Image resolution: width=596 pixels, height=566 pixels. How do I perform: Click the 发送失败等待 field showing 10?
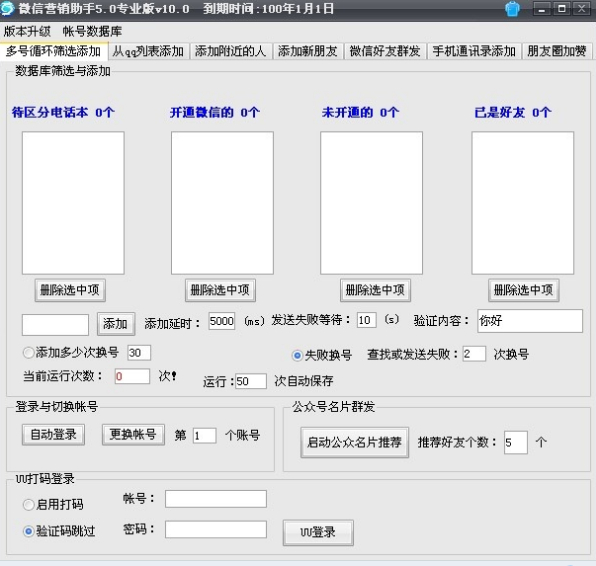[366, 320]
